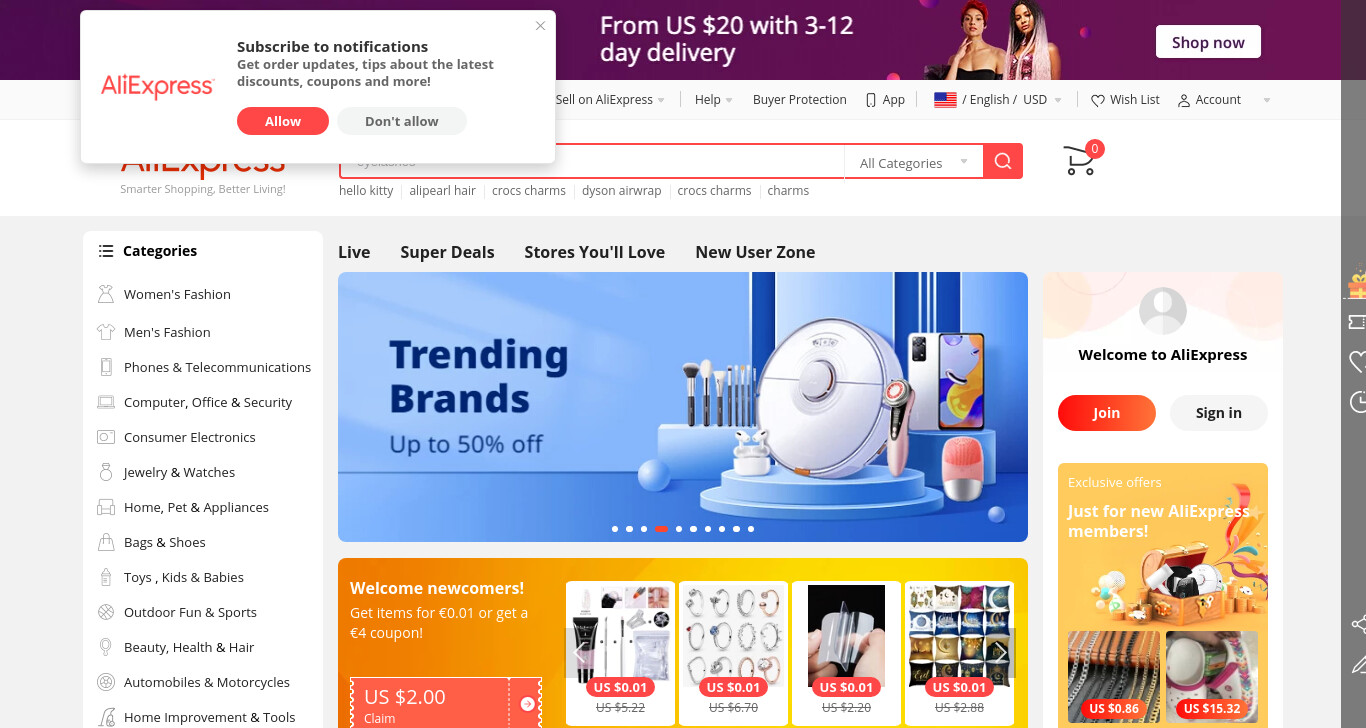
Task: Click the Women's Fashion dress icon
Action: coord(106,294)
